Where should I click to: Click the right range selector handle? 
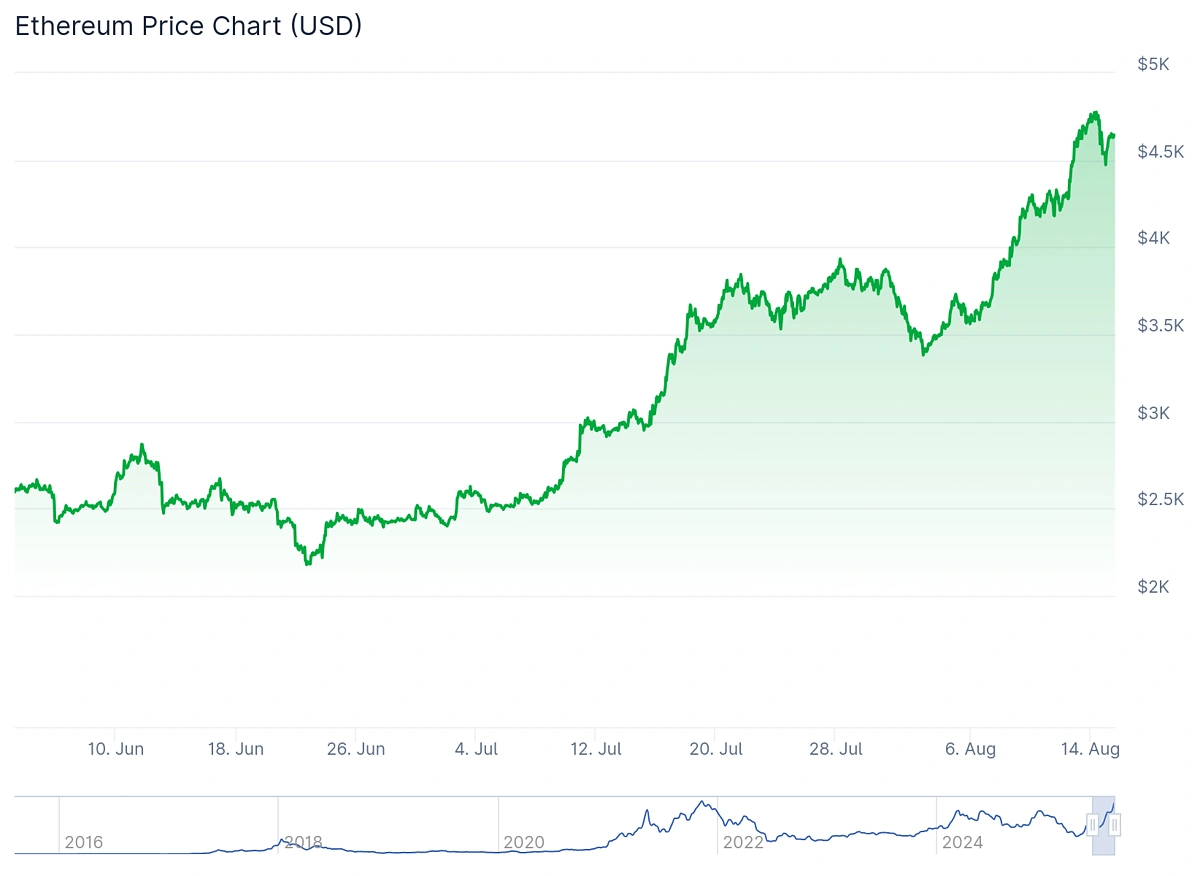tap(1114, 825)
